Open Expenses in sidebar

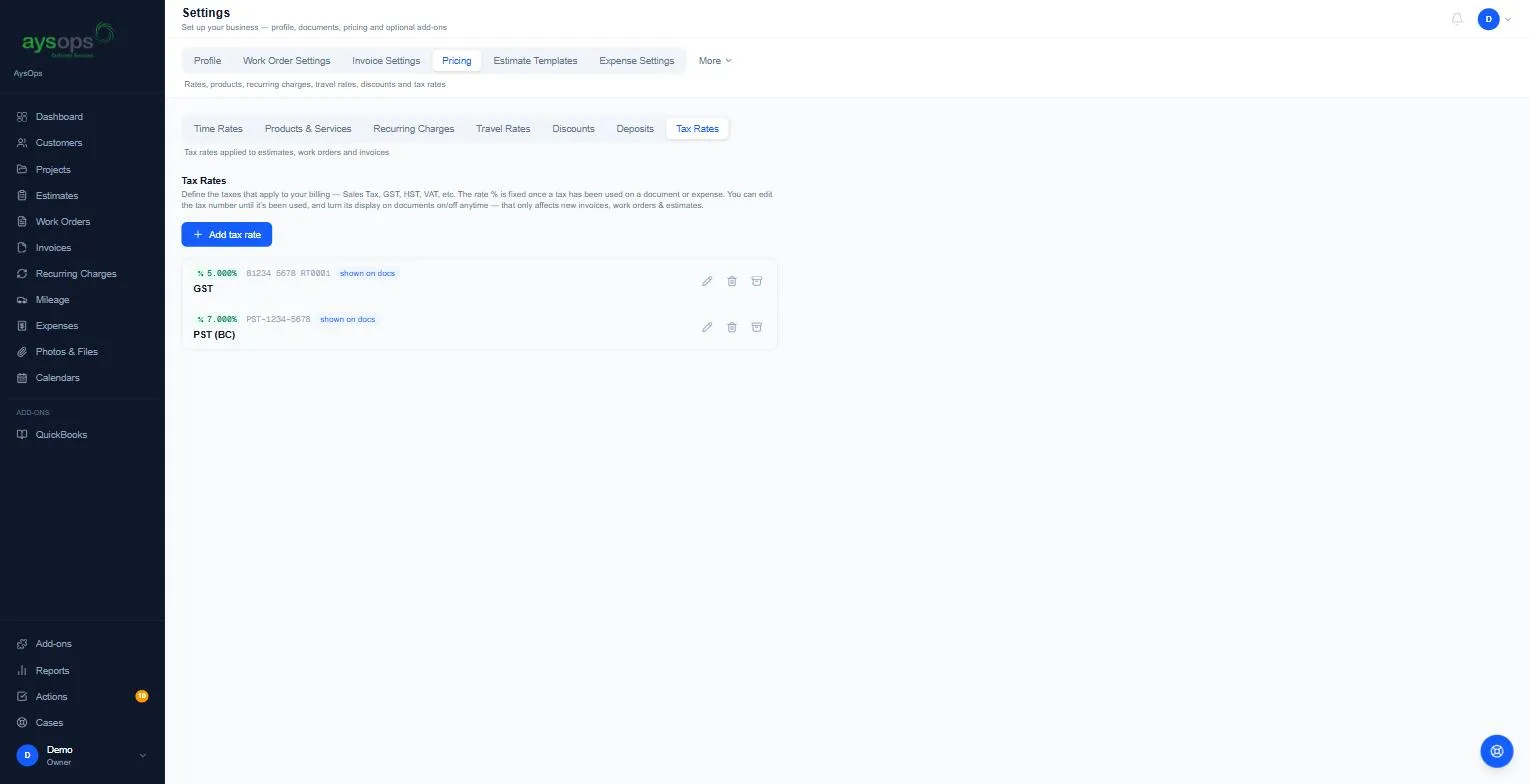(x=82, y=325)
